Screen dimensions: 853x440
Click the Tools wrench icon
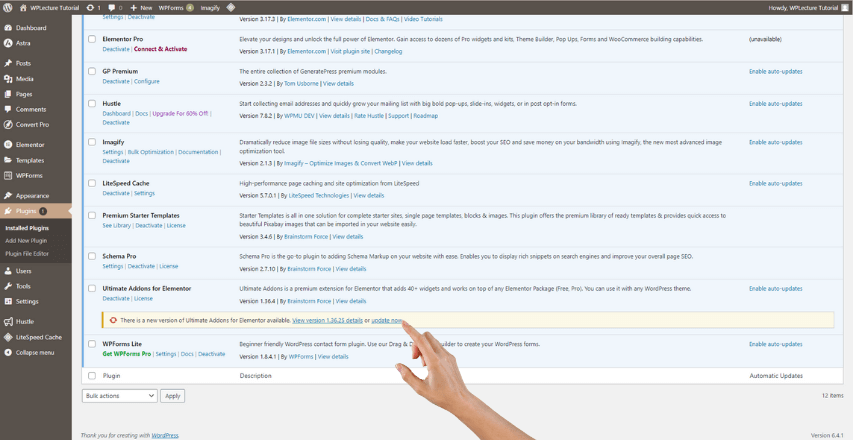pyautogui.click(x=8, y=286)
